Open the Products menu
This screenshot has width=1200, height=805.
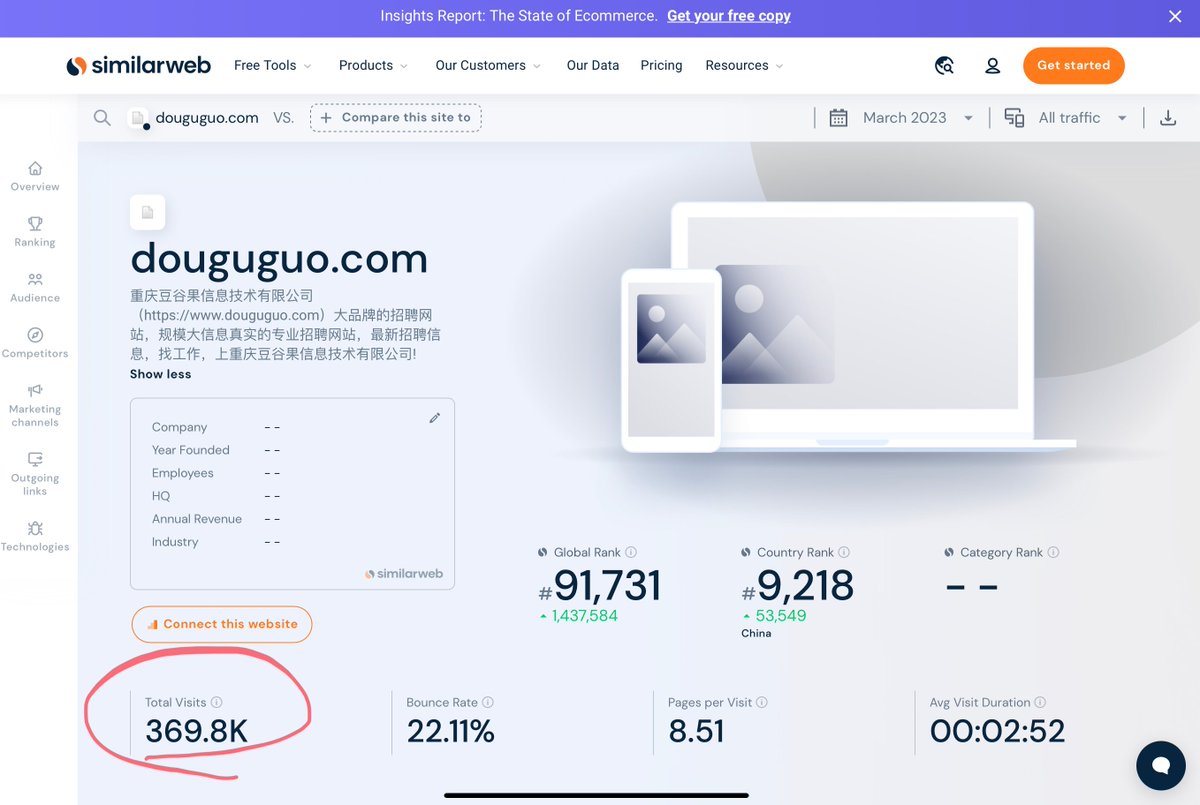[373, 66]
